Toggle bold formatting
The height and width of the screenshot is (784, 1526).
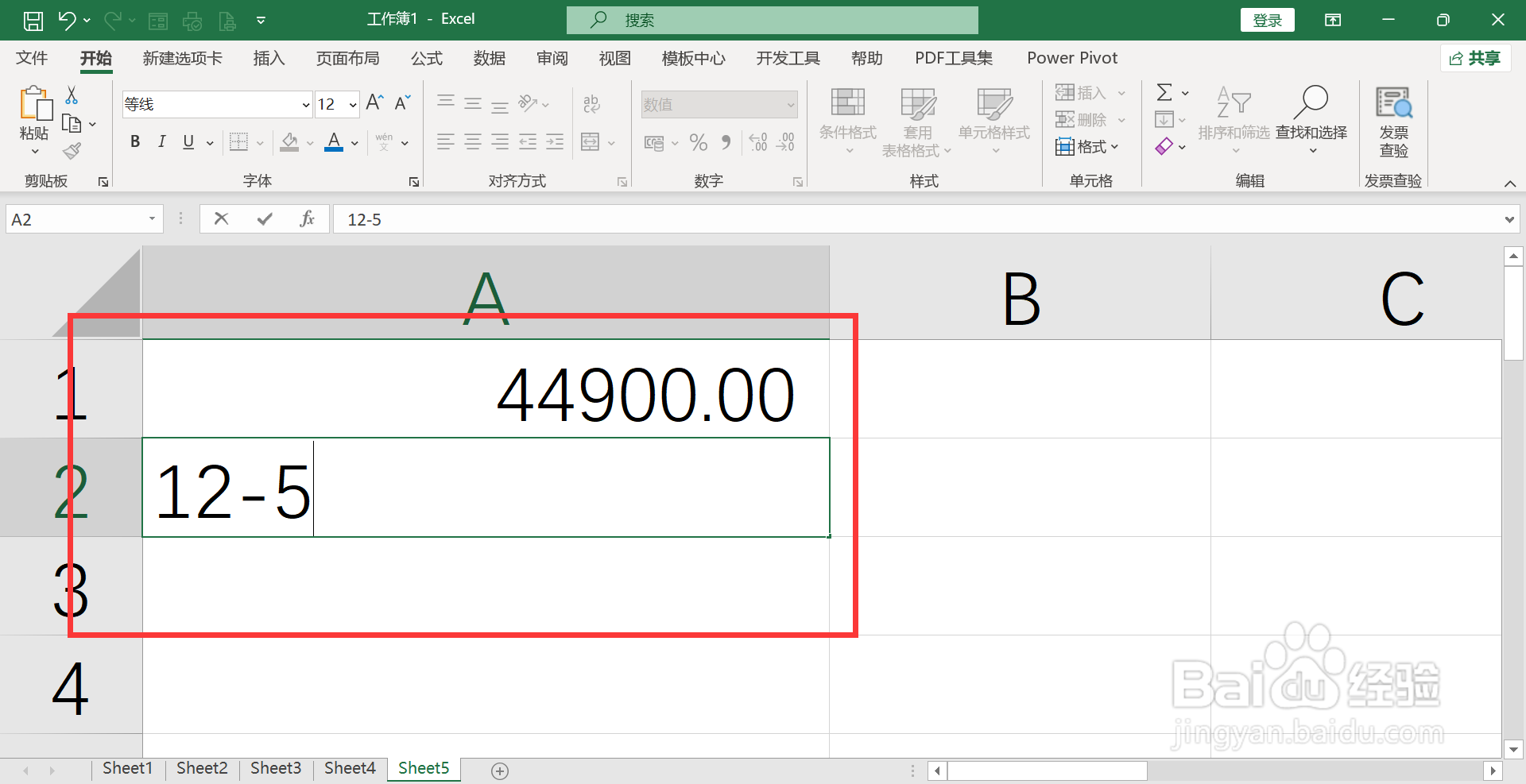click(x=135, y=142)
